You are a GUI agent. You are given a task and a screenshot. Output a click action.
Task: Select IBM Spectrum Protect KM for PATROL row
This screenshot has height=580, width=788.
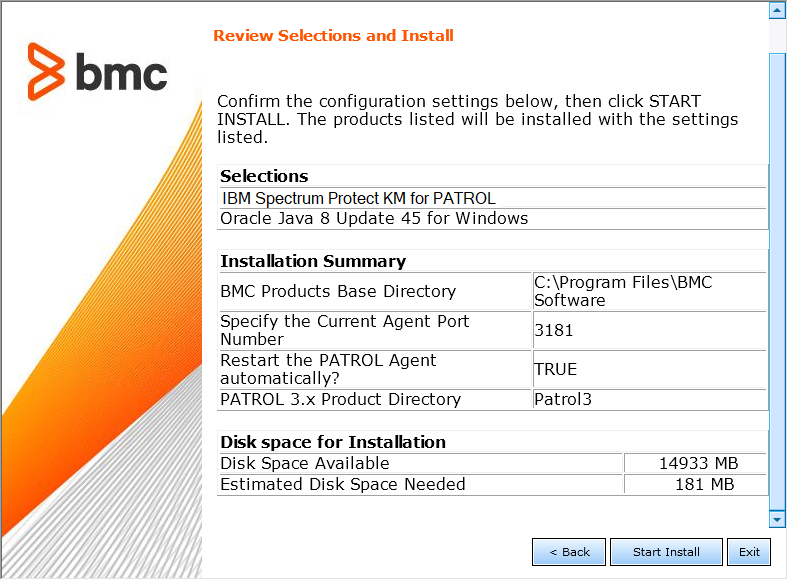coord(493,198)
